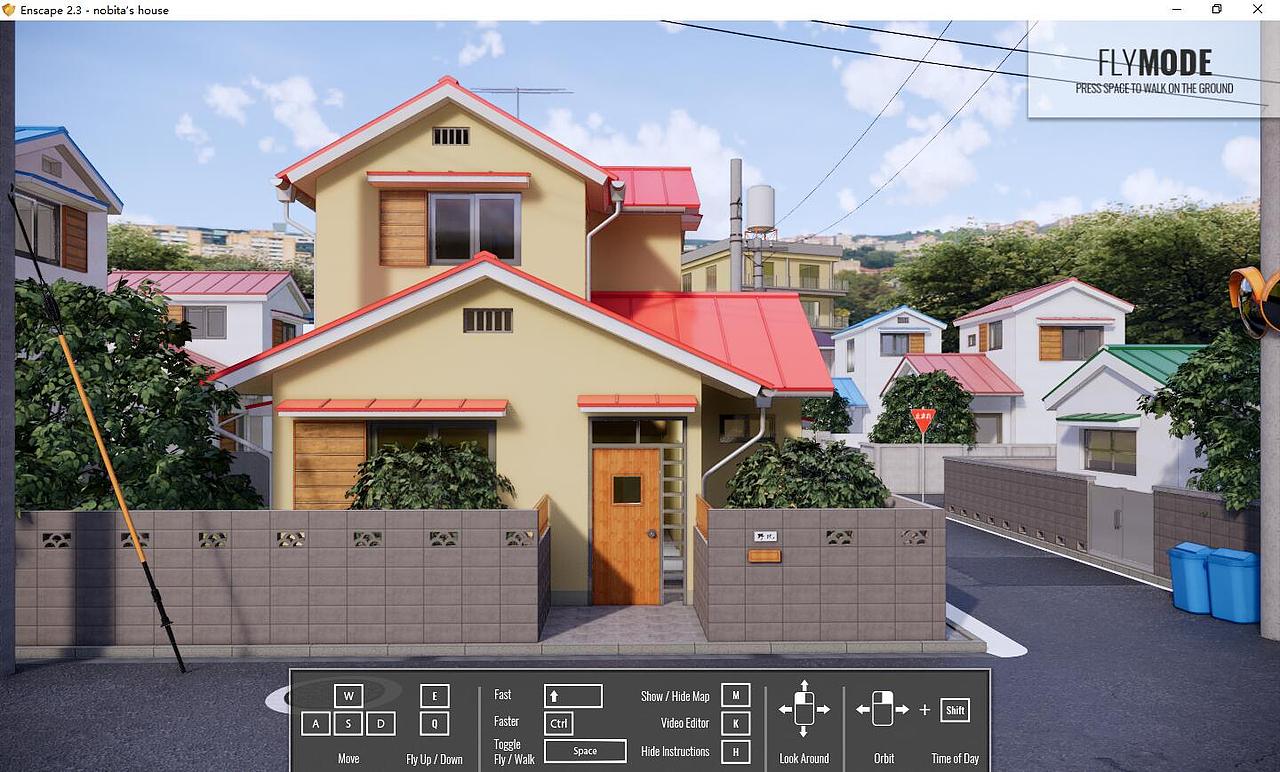Click the K key icon for Video Editor
1280x772 pixels.
coord(735,723)
